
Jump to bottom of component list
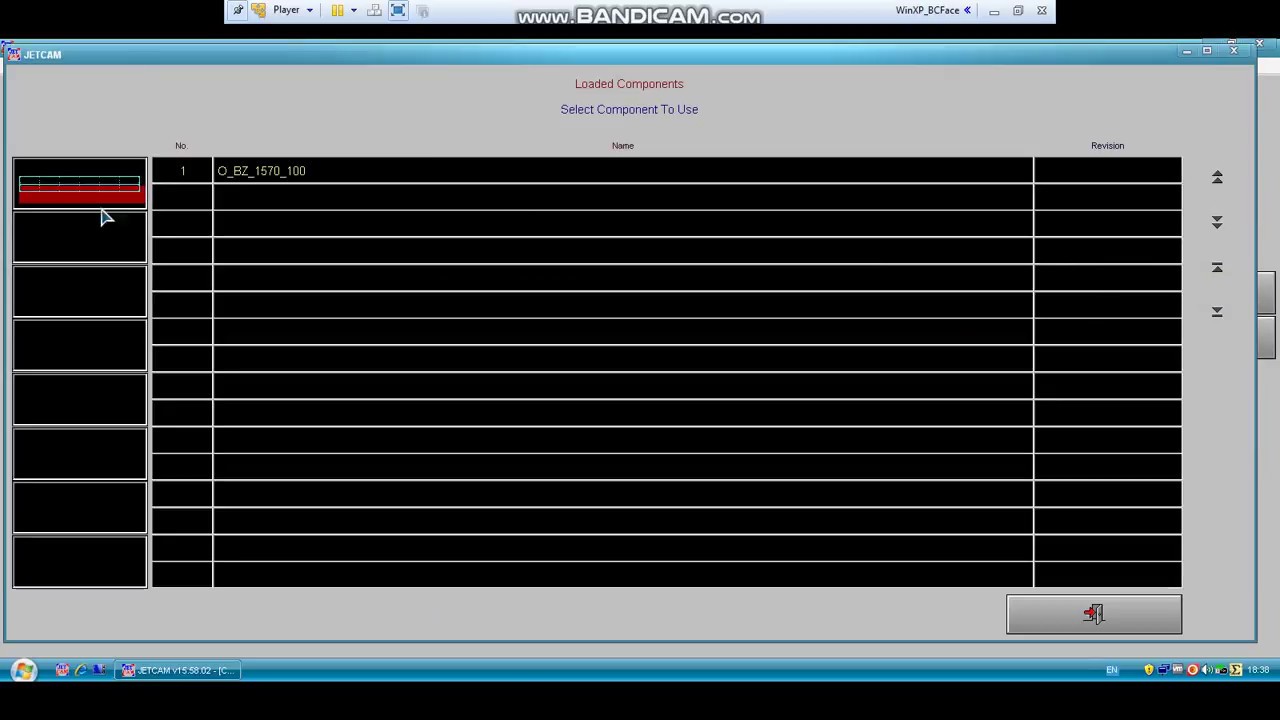click(x=1217, y=312)
